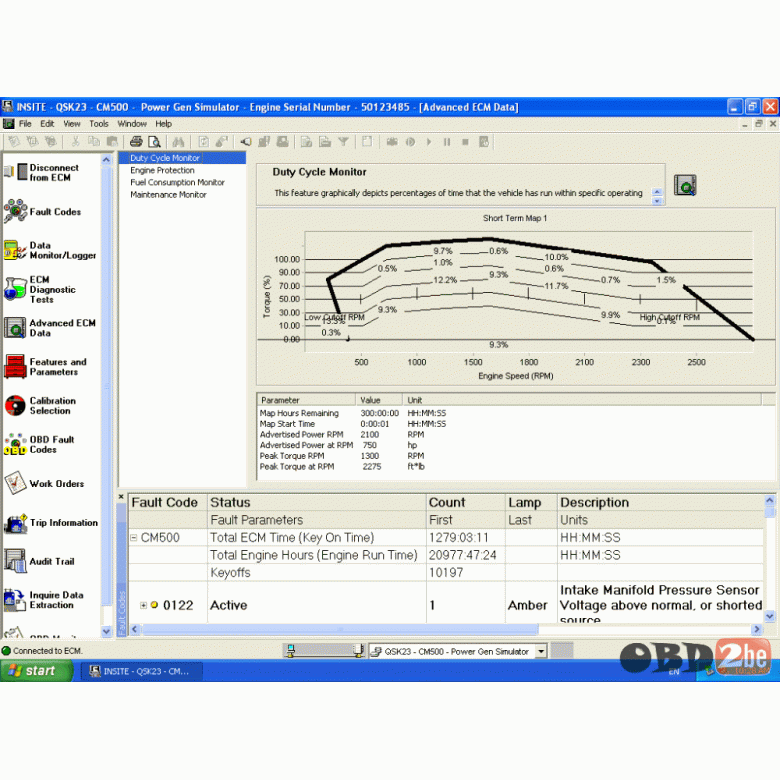Click fault panel horizontal scroll-left arrow
Screen dimensions: 780x780
coord(134,629)
